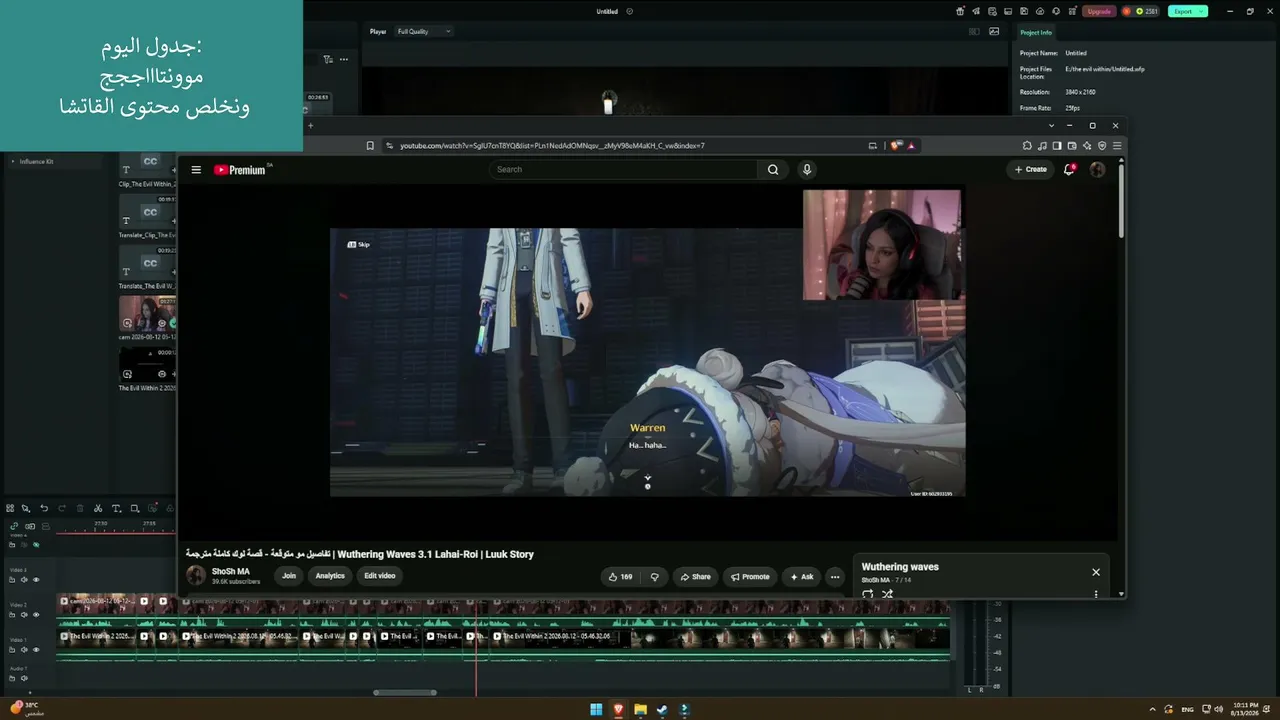
Task: Select the Split scissors tool in Filmora
Action: (x=98, y=508)
